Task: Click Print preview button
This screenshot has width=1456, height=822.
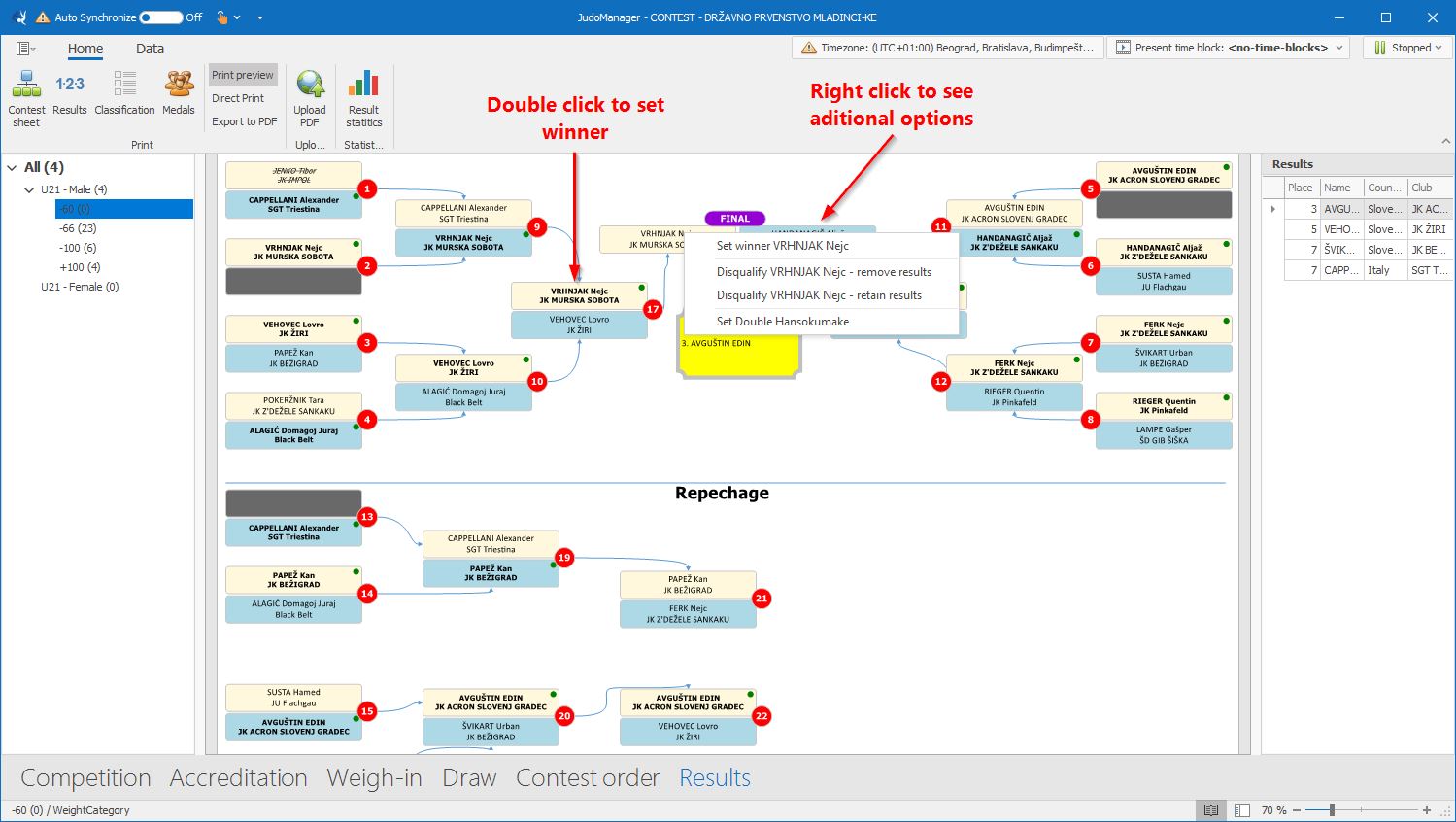Action: point(243,75)
